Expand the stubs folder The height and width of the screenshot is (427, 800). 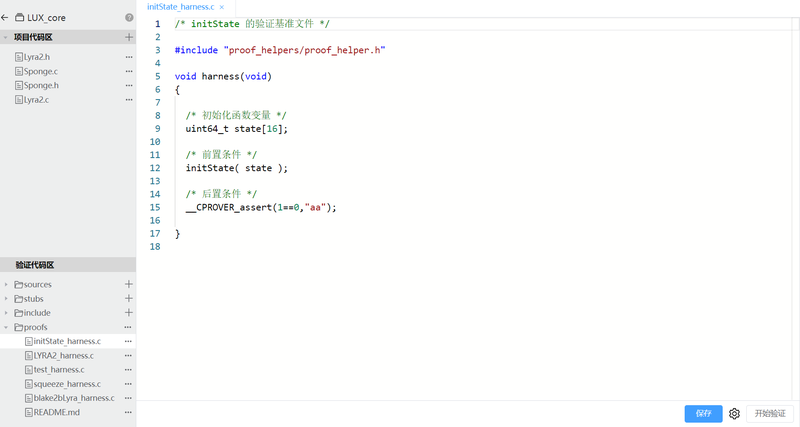click(6, 298)
